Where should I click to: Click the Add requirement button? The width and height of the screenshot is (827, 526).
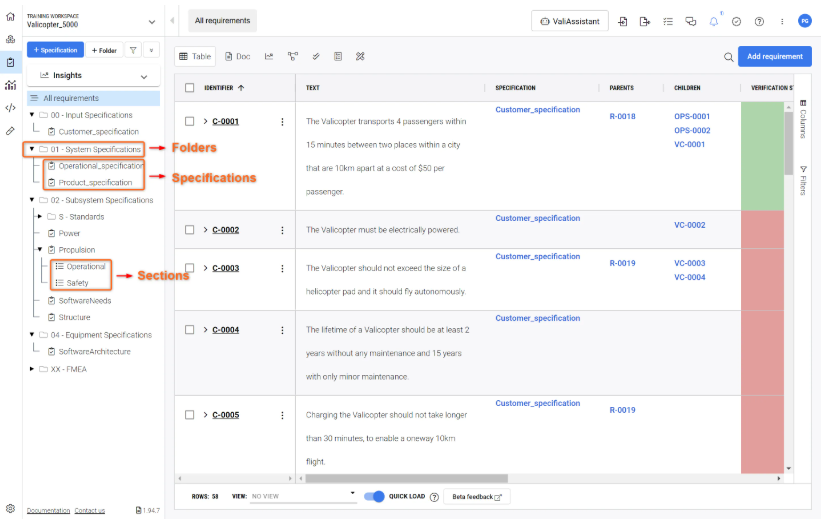774,57
